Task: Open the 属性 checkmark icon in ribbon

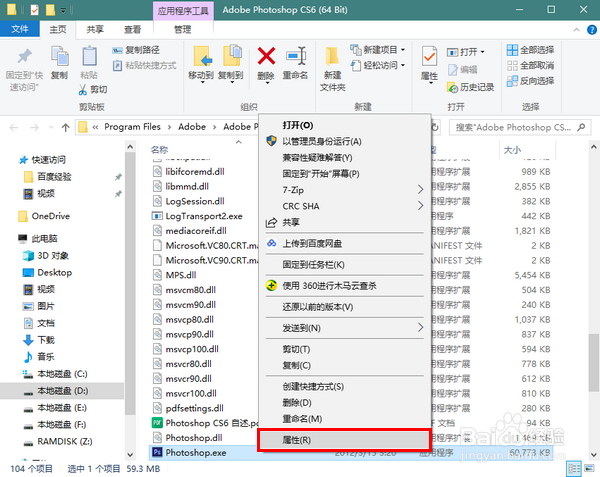Action: pyautogui.click(x=429, y=56)
